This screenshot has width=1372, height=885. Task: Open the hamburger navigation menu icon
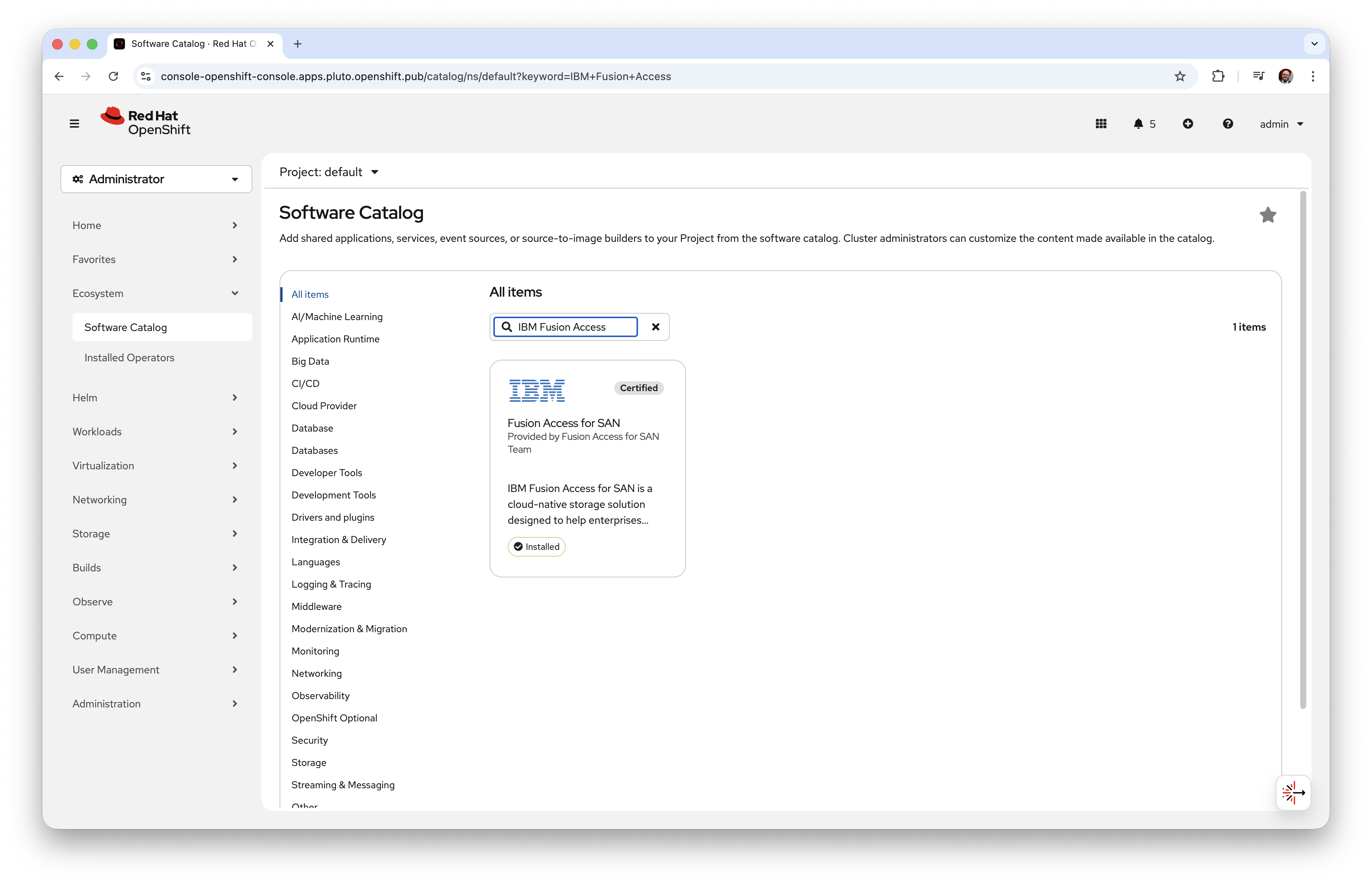coord(74,124)
